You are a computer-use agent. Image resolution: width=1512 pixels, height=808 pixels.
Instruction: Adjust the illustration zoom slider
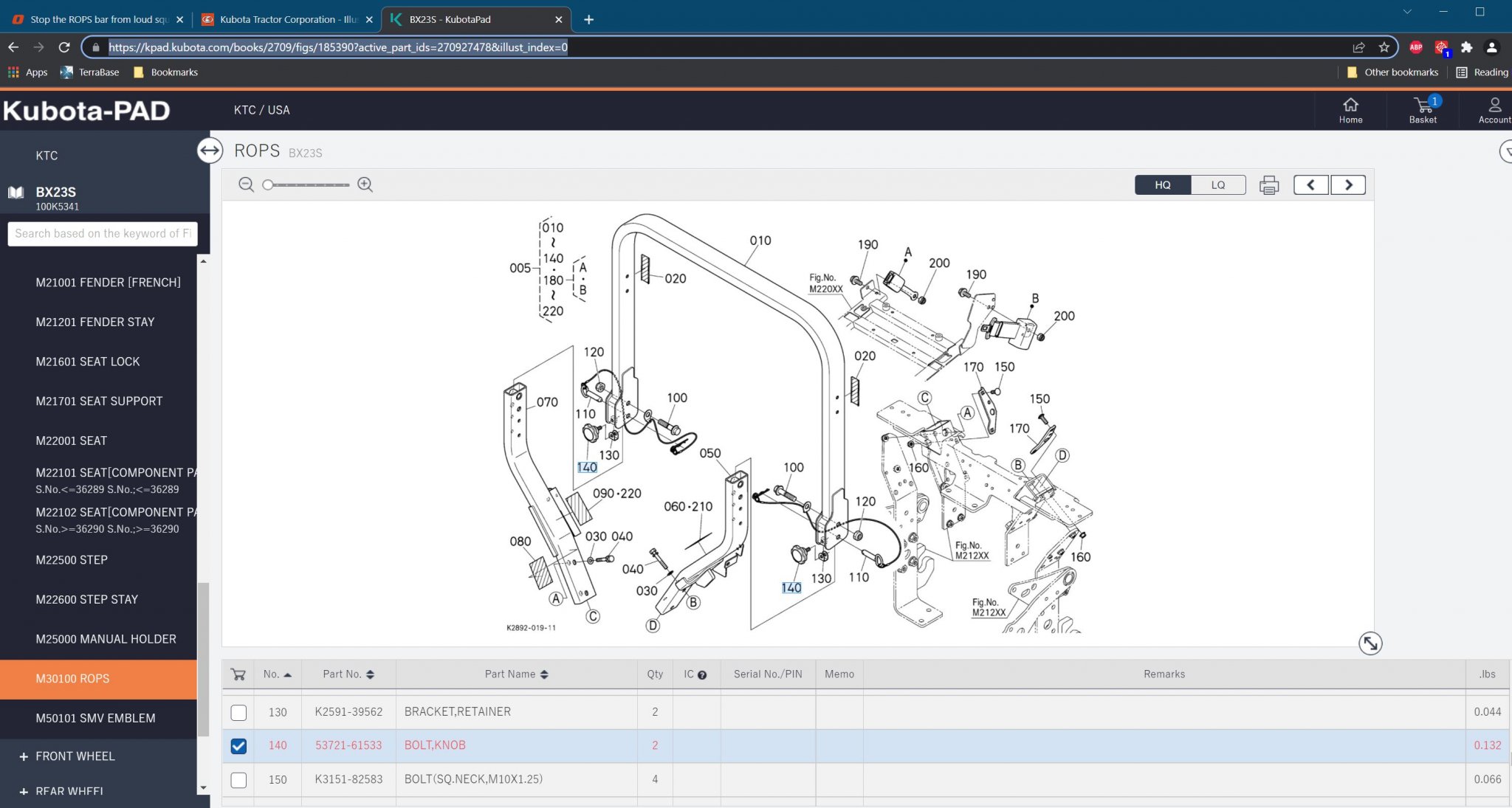(269, 185)
